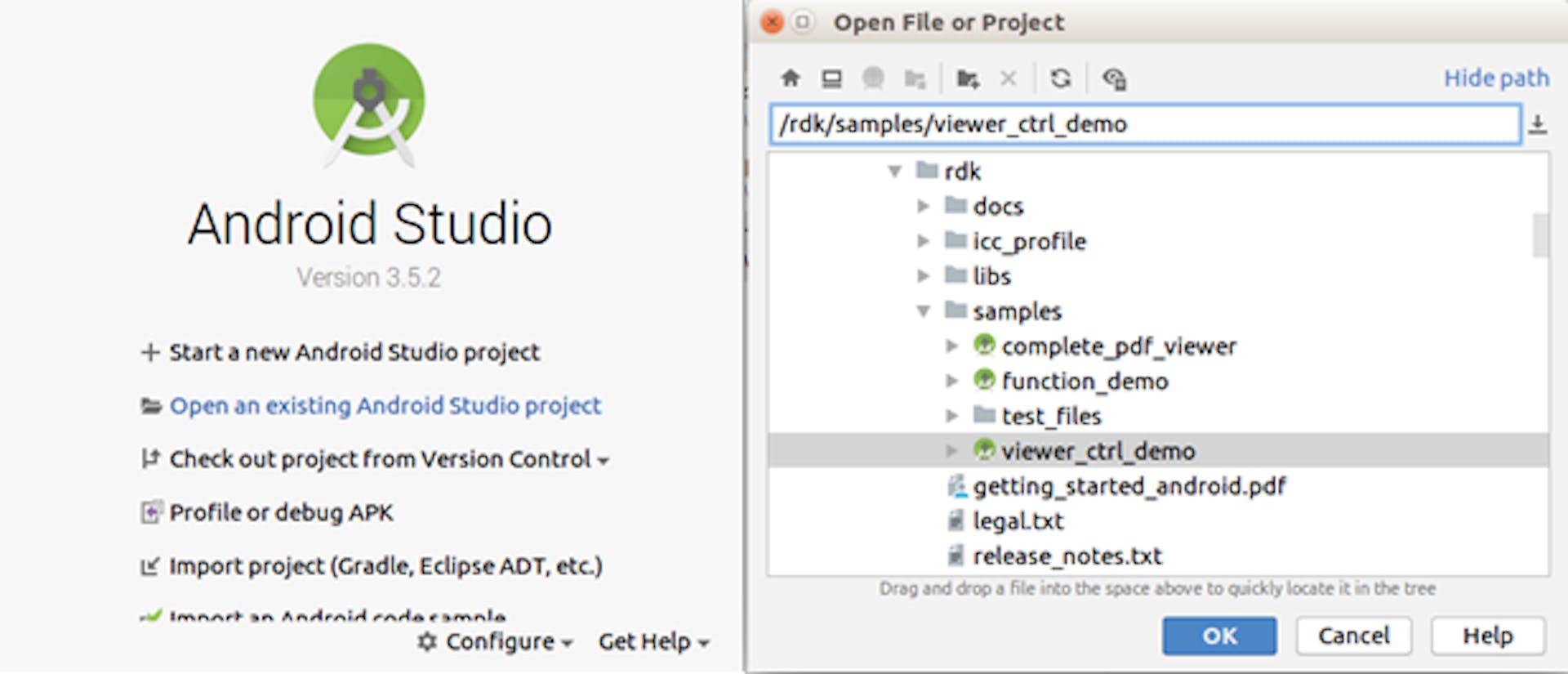1568x674 pixels.
Task: Select the rdk folder row
Action: pos(1158,172)
